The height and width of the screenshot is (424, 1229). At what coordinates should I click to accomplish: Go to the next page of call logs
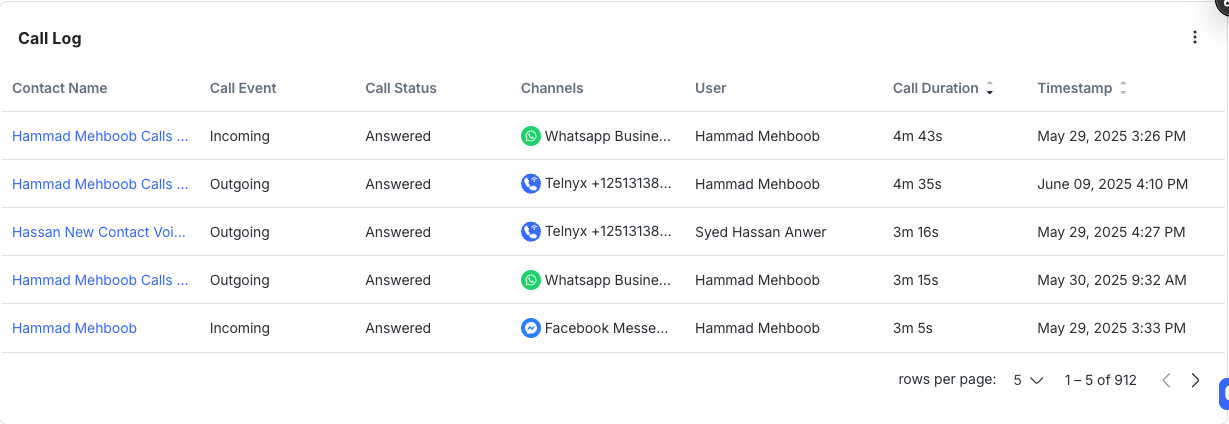click(x=1195, y=380)
